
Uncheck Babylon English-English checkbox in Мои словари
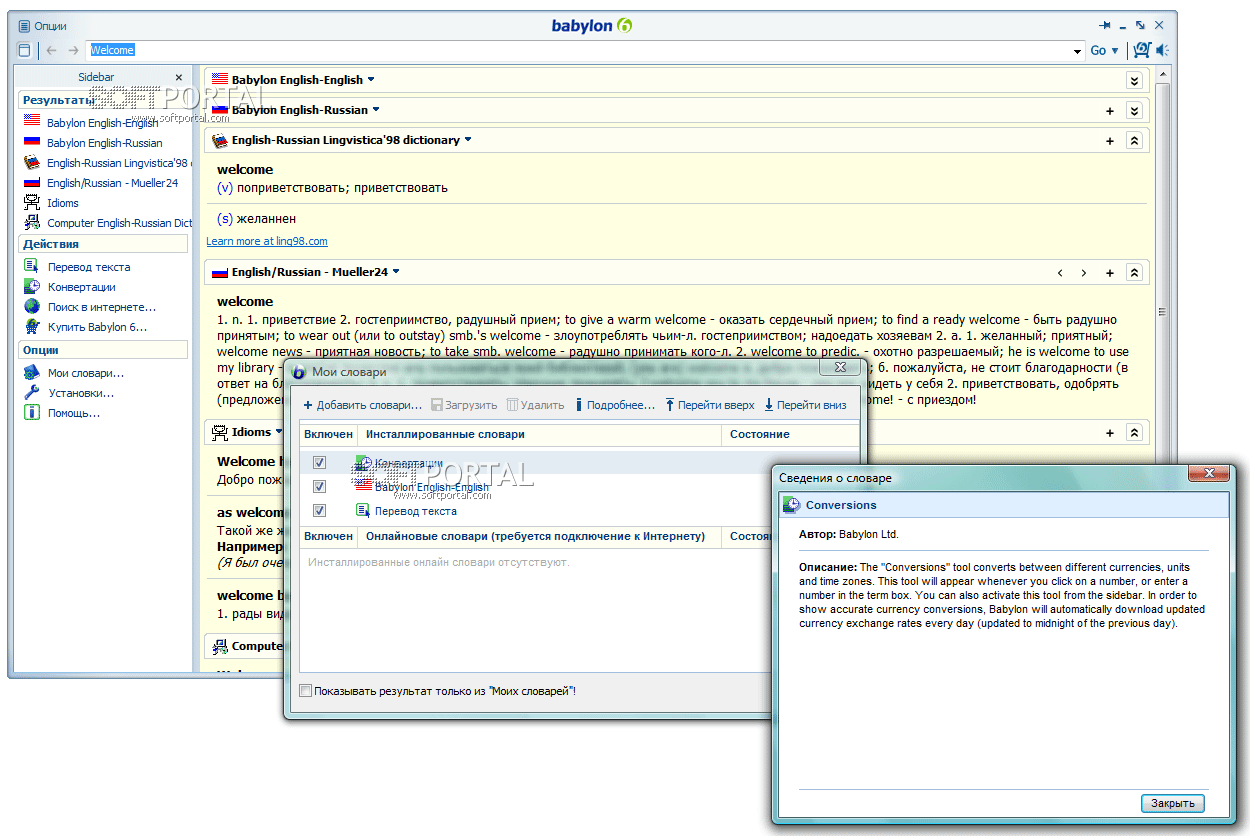click(x=319, y=487)
